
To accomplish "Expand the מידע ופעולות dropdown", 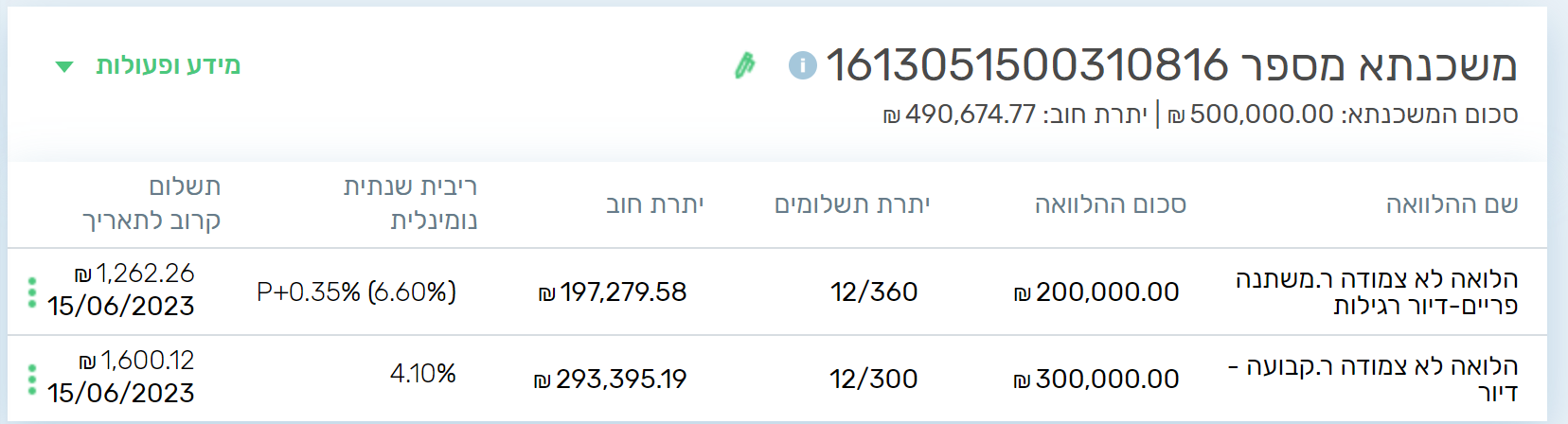I will click(168, 65).
